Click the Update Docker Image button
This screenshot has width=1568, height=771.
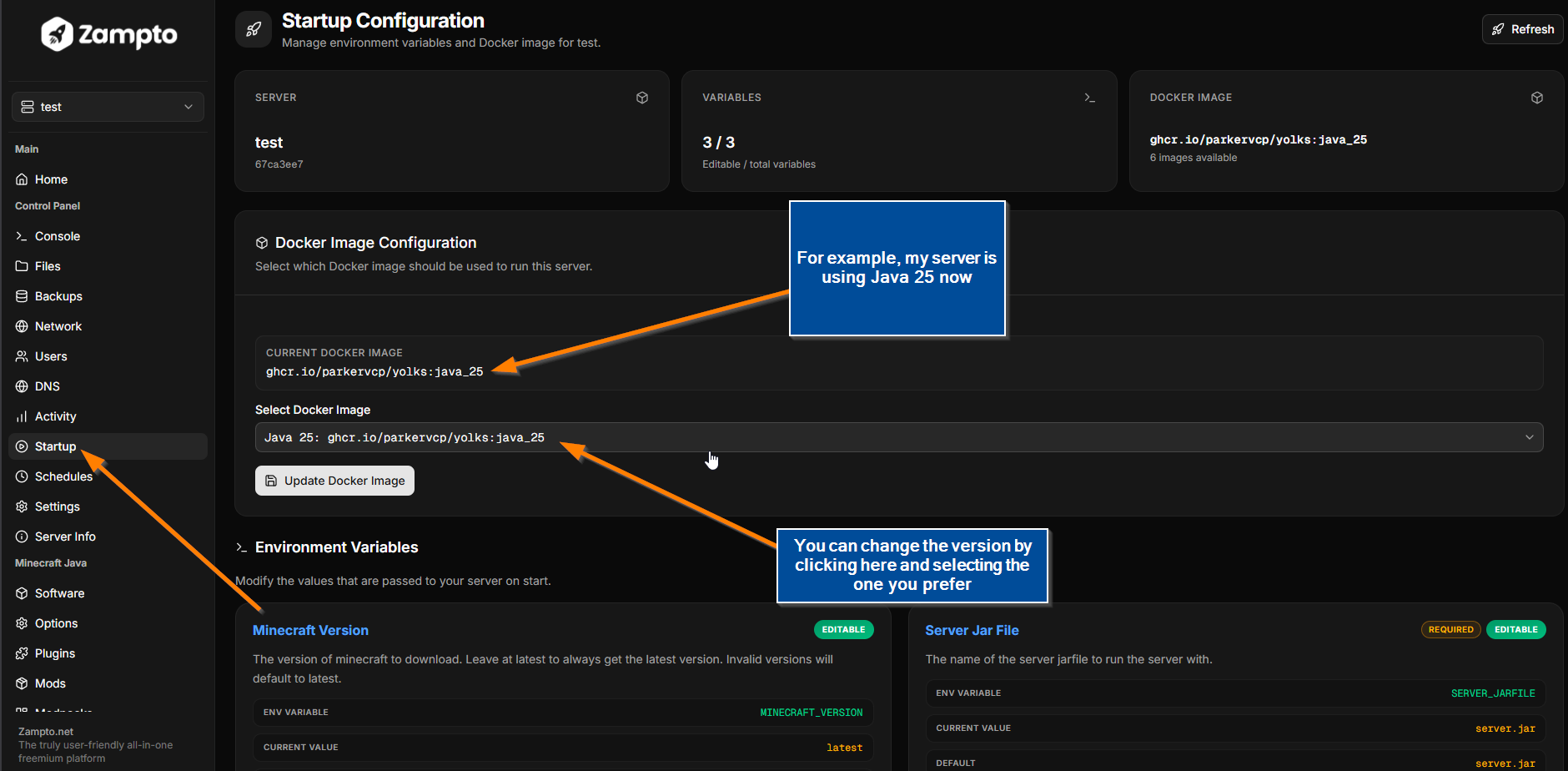pyautogui.click(x=334, y=481)
